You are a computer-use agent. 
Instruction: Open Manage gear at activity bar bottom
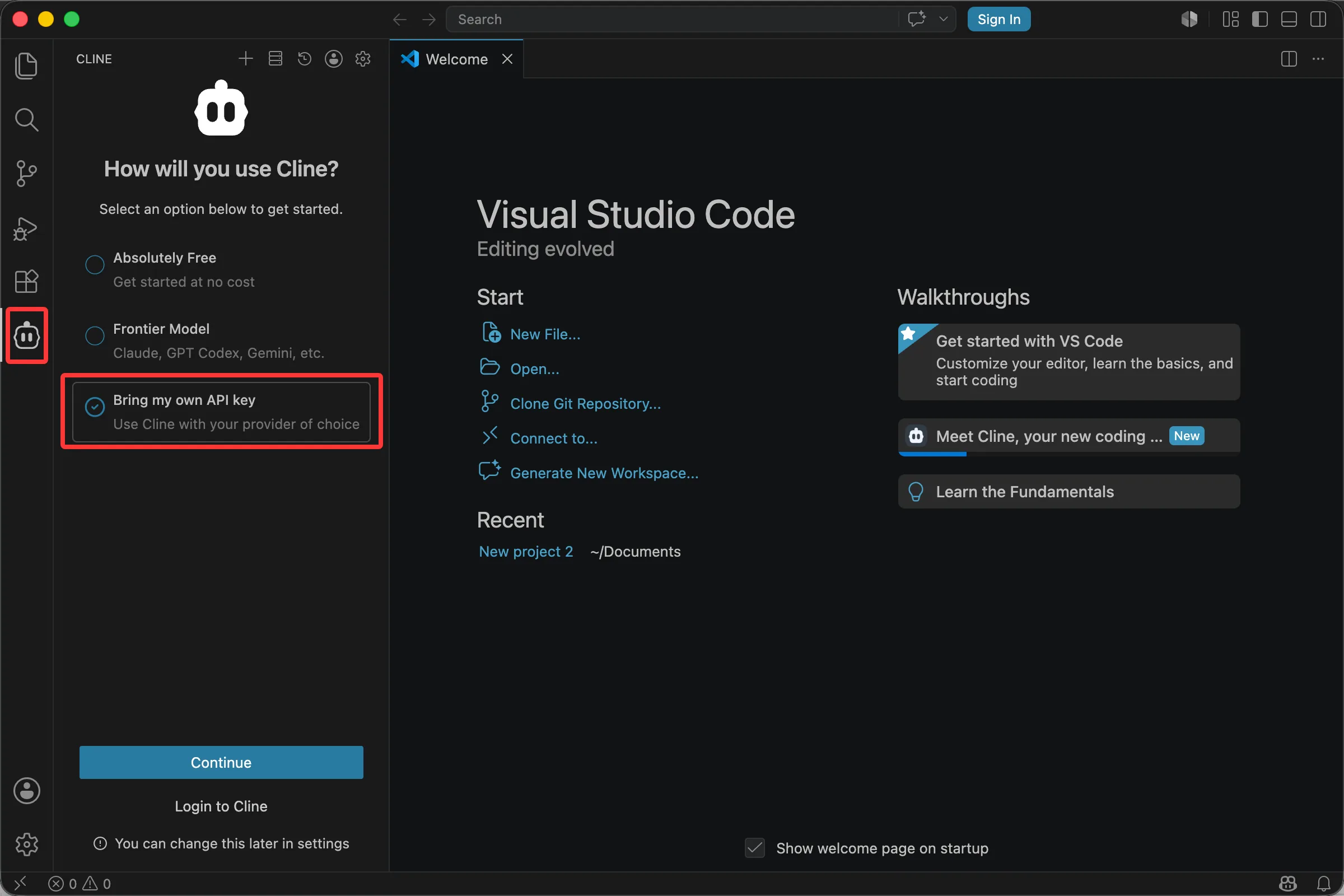(26, 844)
